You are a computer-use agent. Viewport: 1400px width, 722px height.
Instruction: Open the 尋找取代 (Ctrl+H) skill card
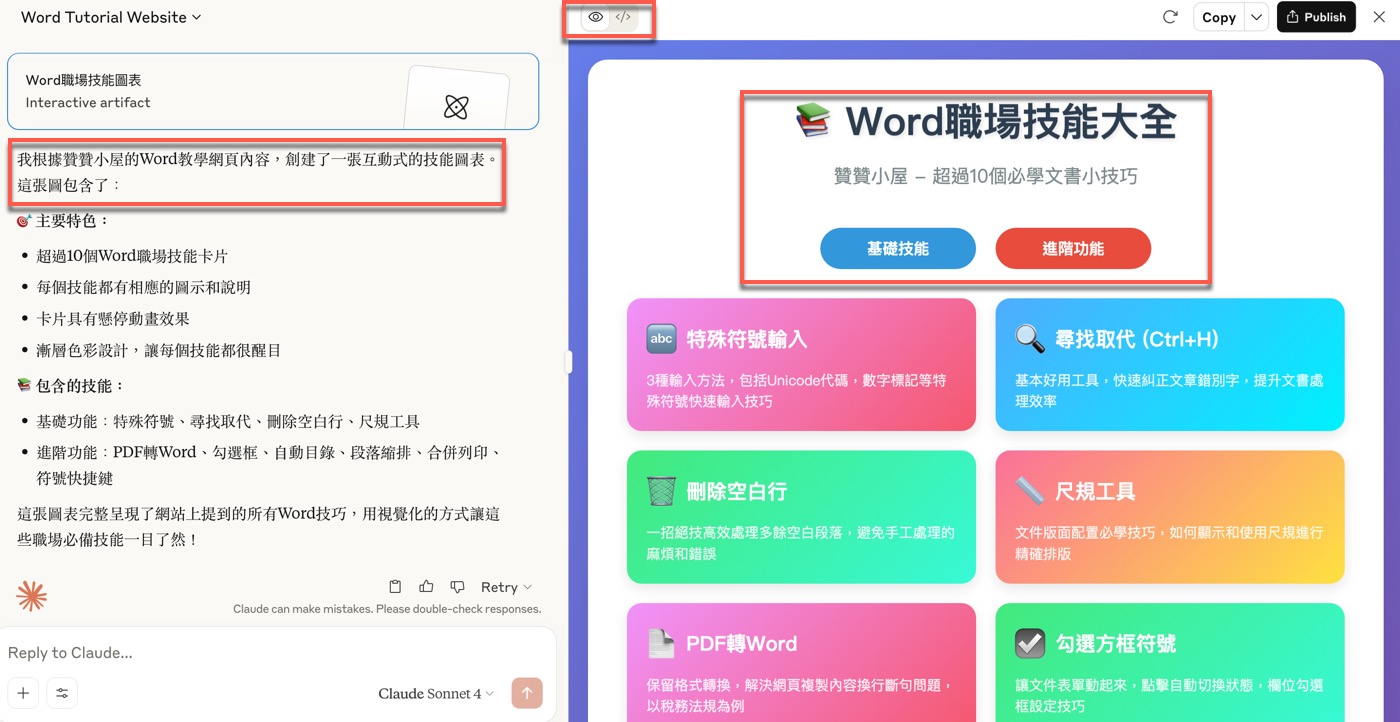1170,364
